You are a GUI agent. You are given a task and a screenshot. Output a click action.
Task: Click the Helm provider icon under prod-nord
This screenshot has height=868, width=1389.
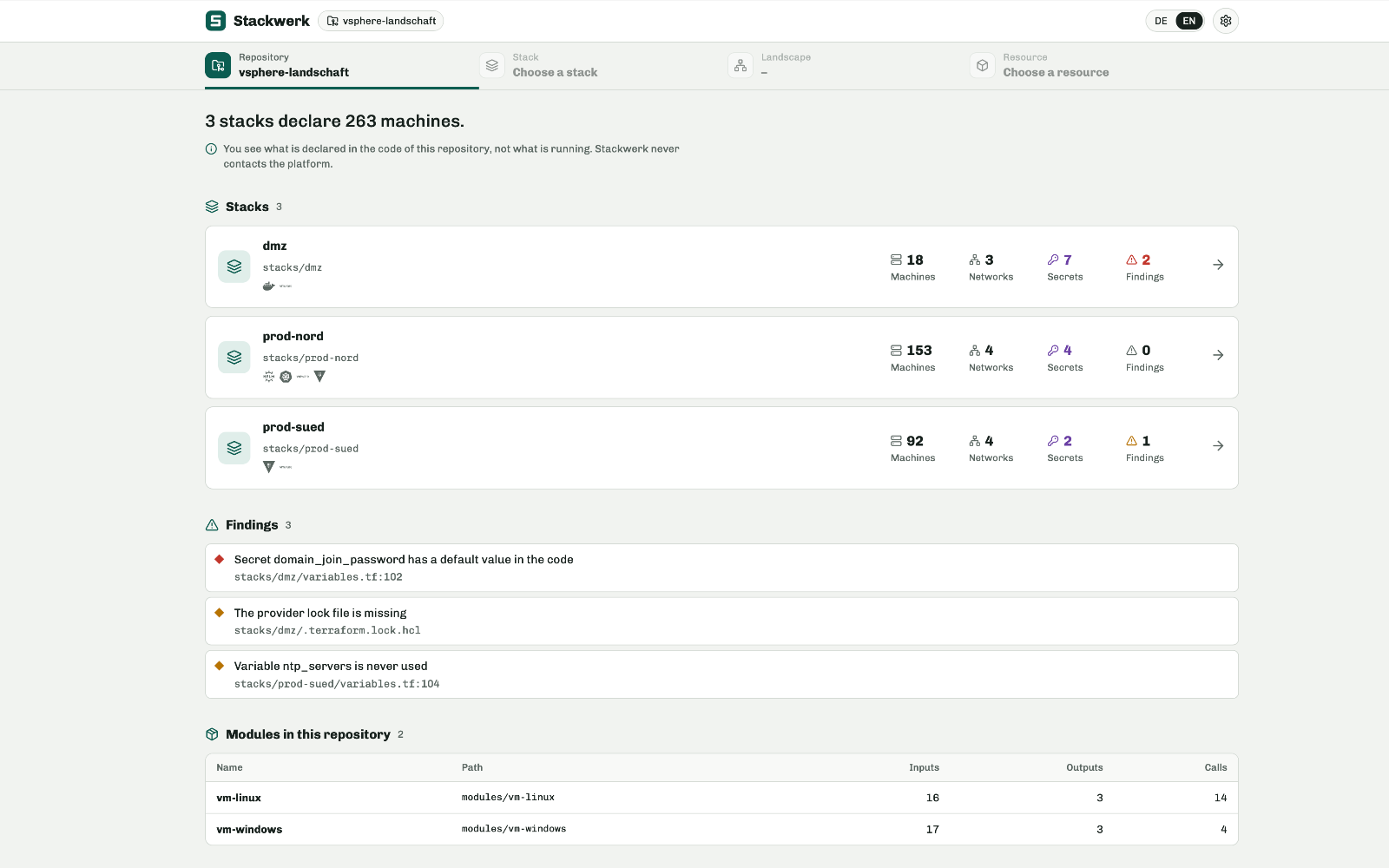(268, 377)
